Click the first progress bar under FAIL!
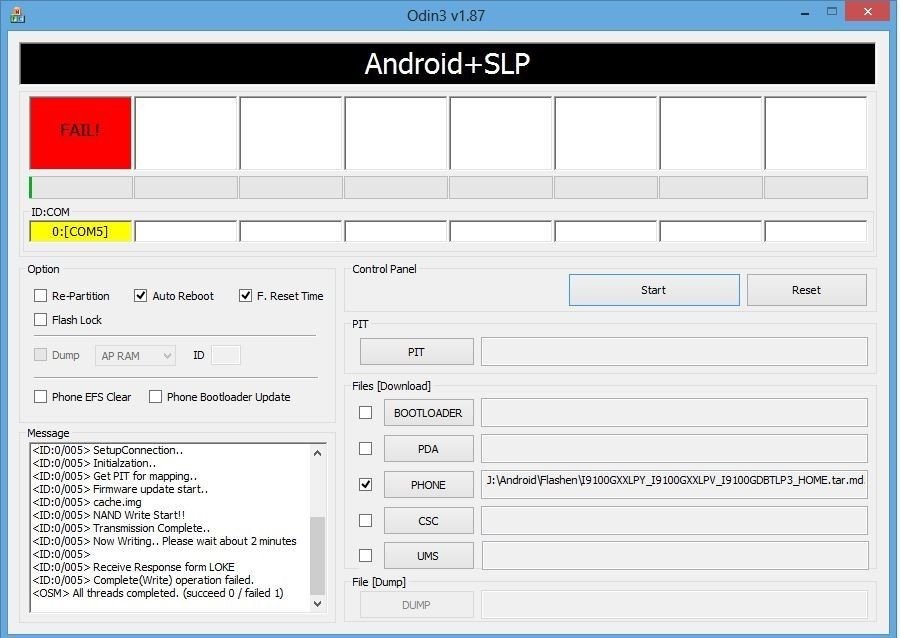This screenshot has width=901, height=638. tap(80, 187)
